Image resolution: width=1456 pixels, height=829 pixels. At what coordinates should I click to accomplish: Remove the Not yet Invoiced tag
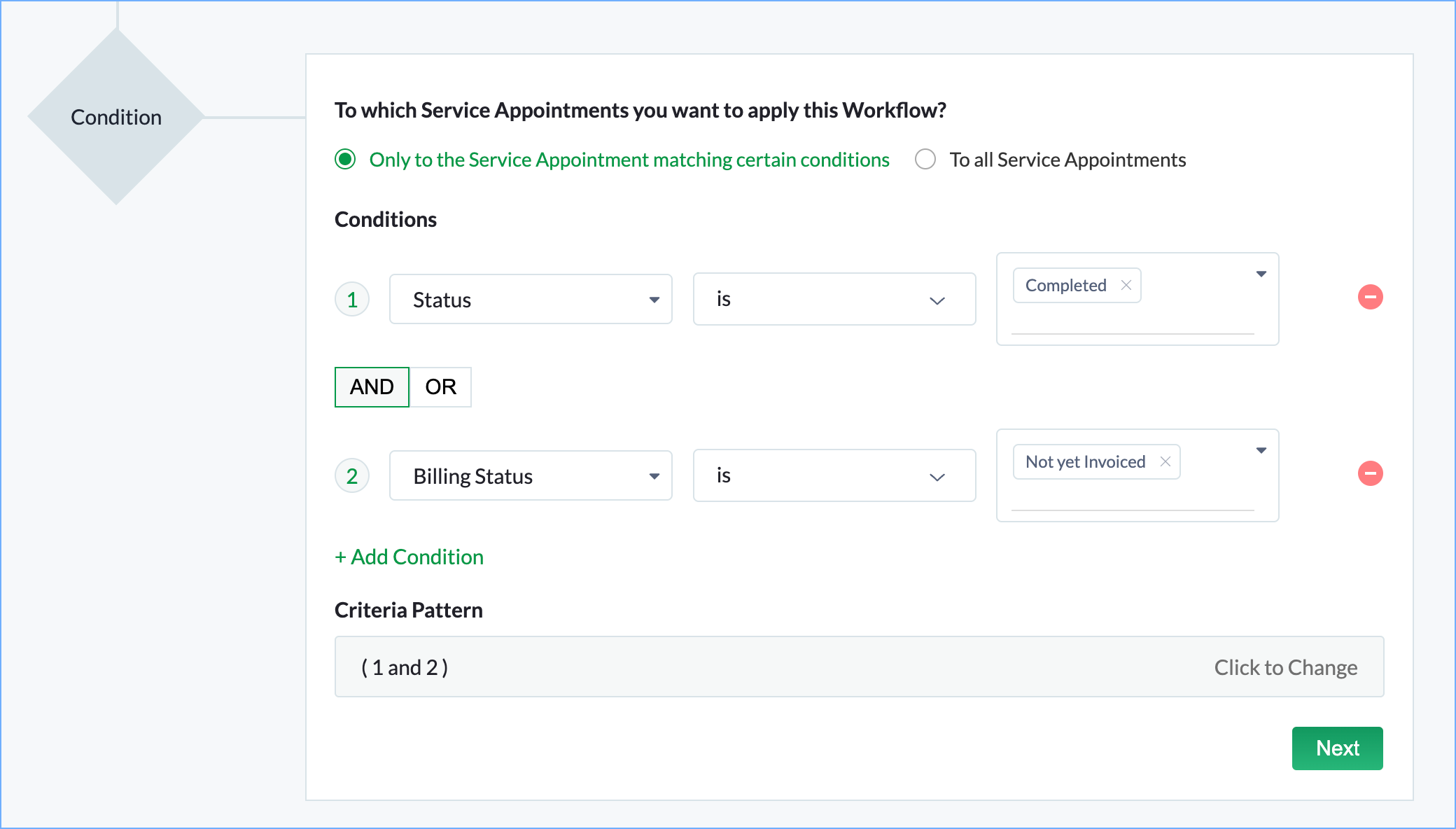[1165, 461]
